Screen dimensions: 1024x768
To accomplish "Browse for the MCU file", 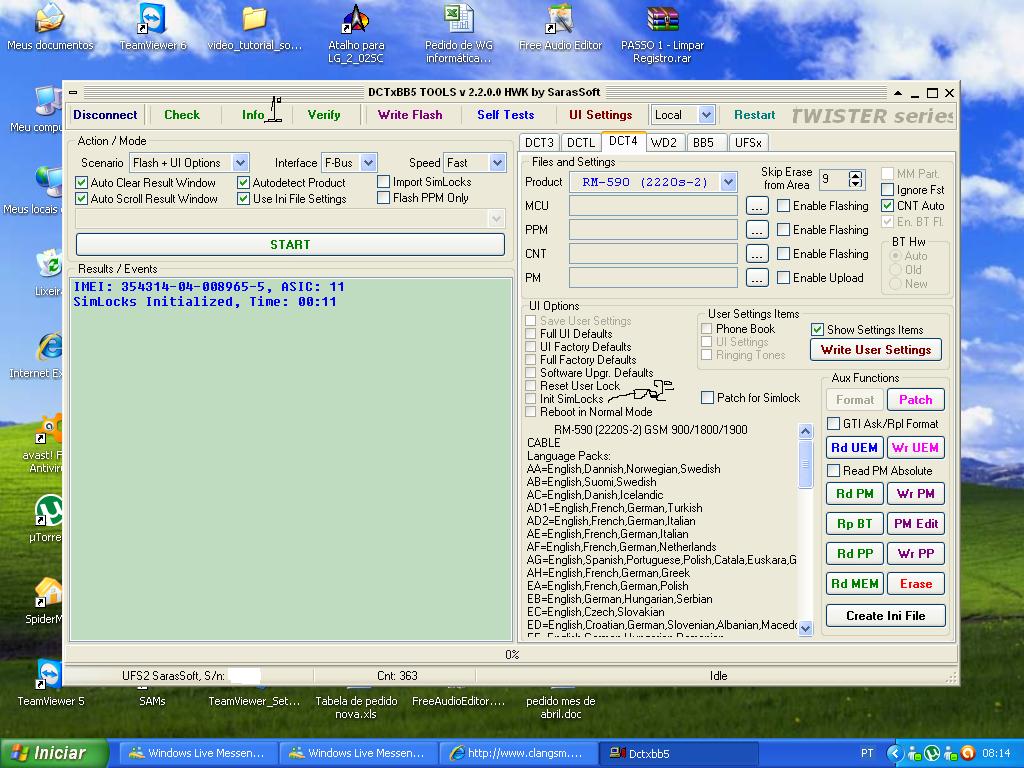I will [756, 206].
